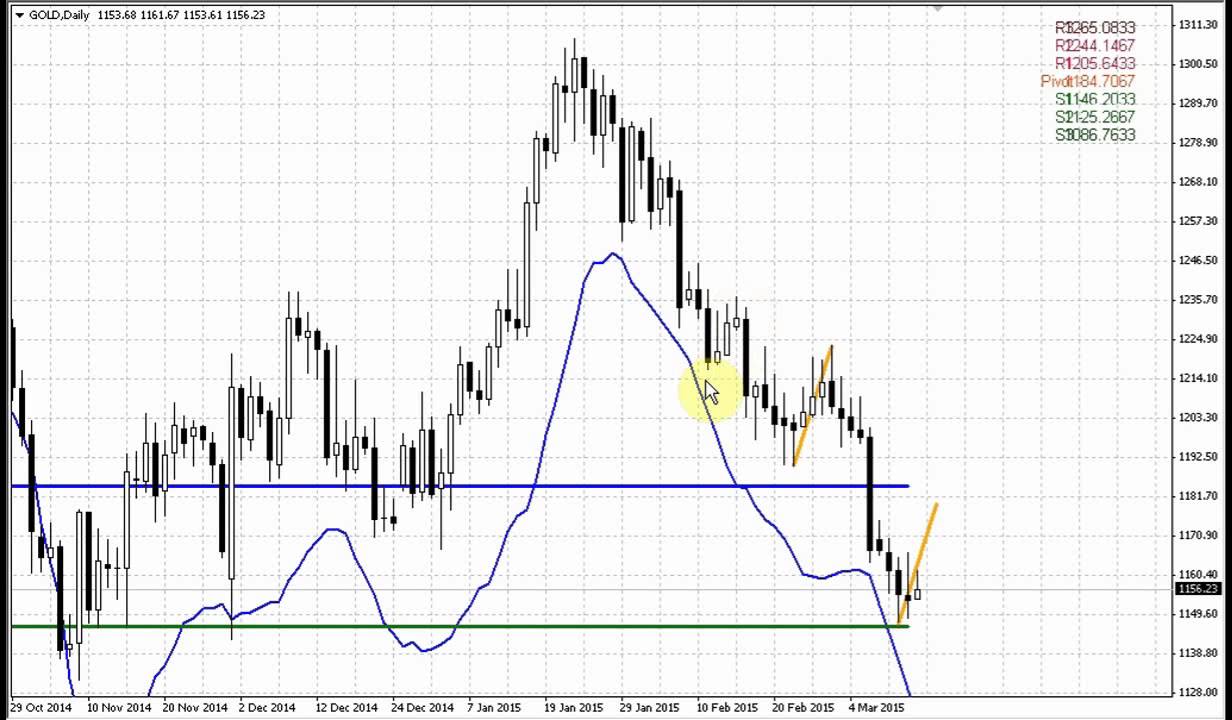Viewport: 1232px width, 720px height.
Task: Click the 1181.70 price scale label
Action: (x=1198, y=496)
